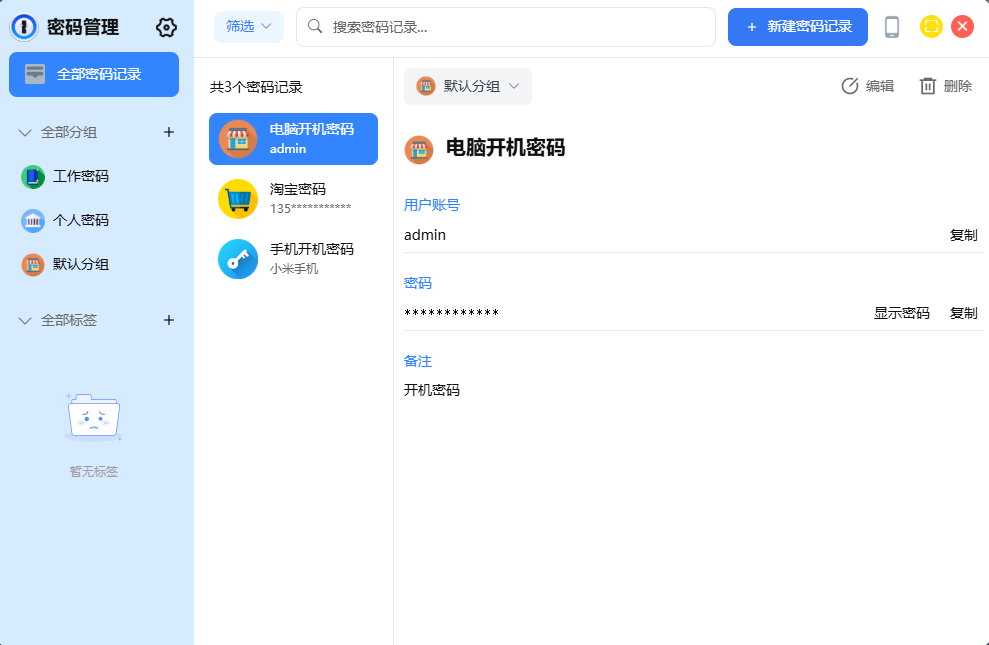Screen dimensions: 989x645
Task: Open the 个人密码 group
Action: [x=80, y=220]
